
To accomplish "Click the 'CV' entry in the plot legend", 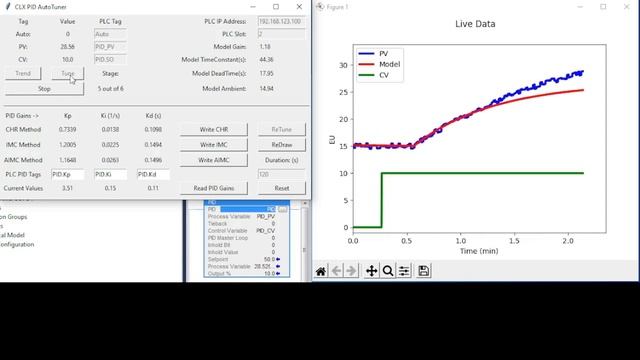I will click(x=384, y=75).
